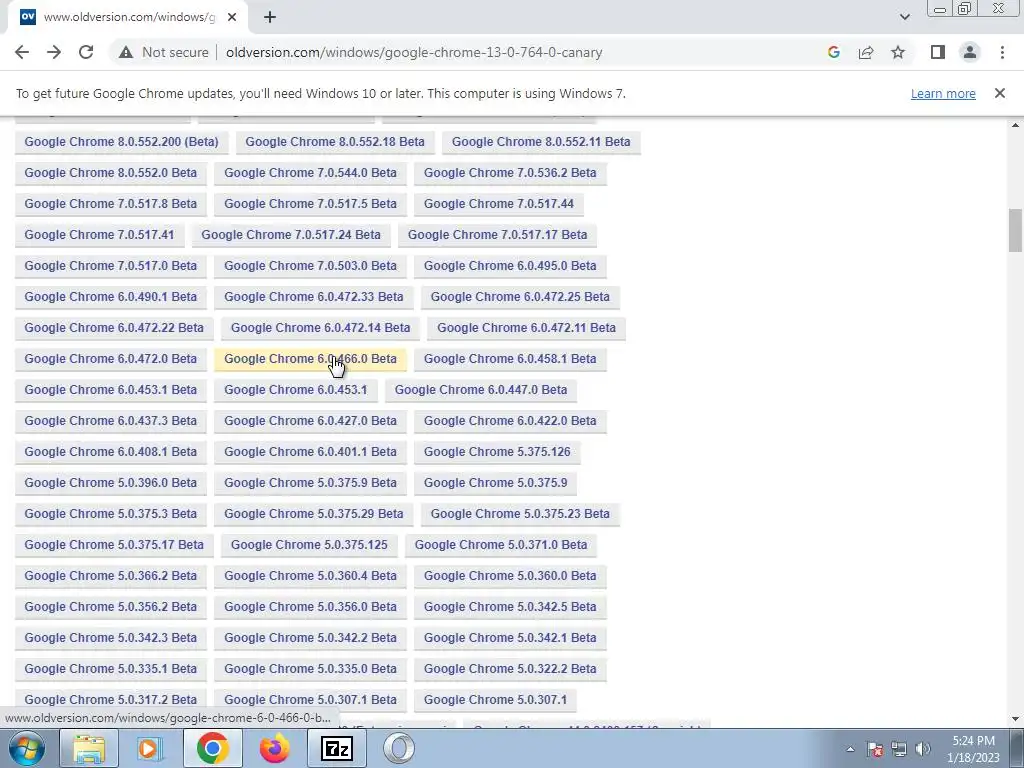
Task: Go forward to the next page
Action: (54, 52)
